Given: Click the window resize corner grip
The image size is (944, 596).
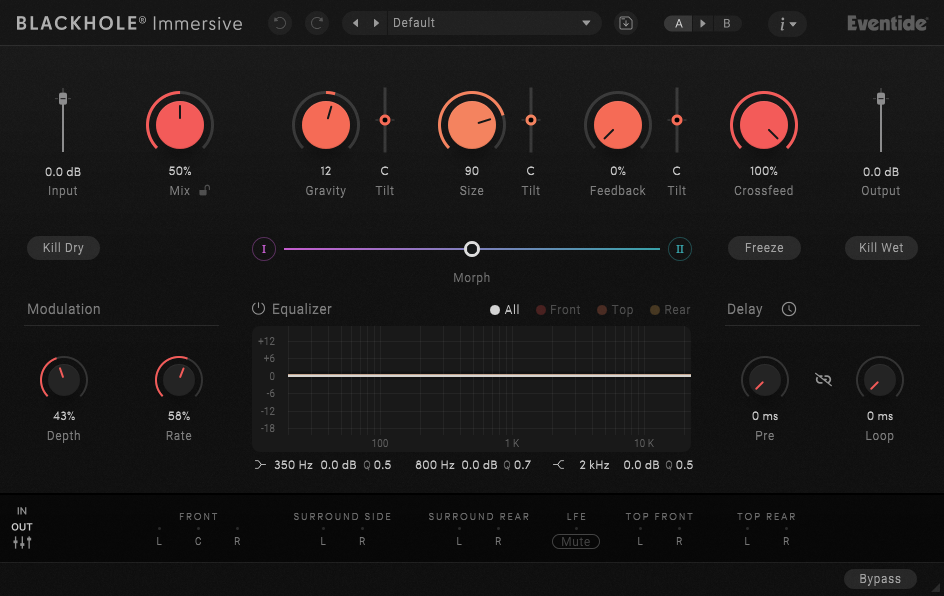Looking at the screenshot, I should coord(935,587).
